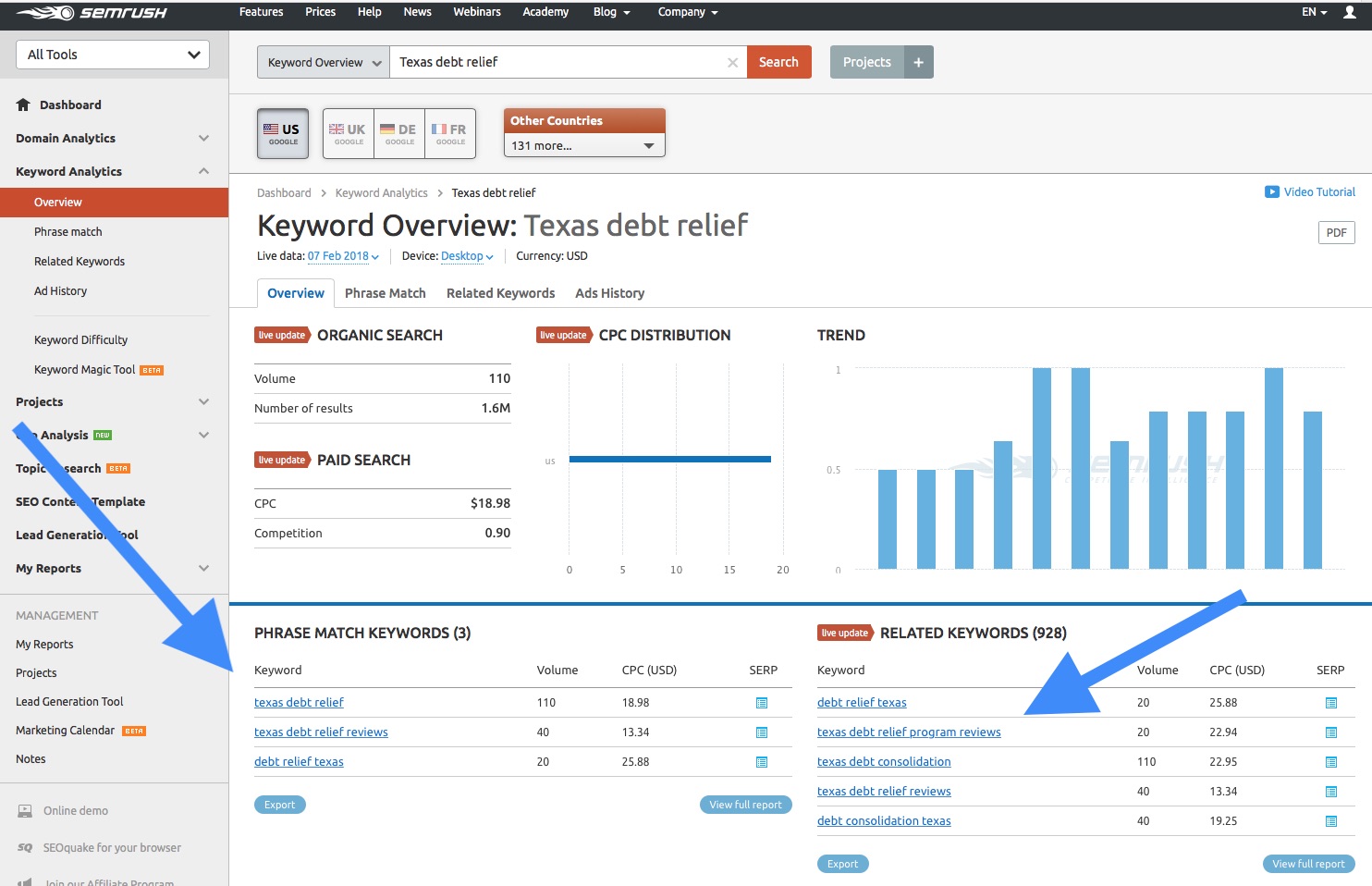Download the report via PDF button
Viewport: 1372px width, 886px height.
click(1336, 233)
